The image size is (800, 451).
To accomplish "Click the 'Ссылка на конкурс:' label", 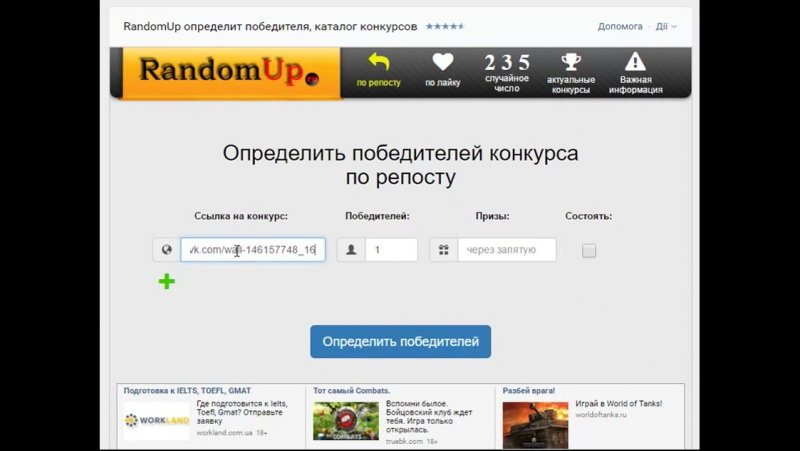I will pyautogui.click(x=241, y=216).
